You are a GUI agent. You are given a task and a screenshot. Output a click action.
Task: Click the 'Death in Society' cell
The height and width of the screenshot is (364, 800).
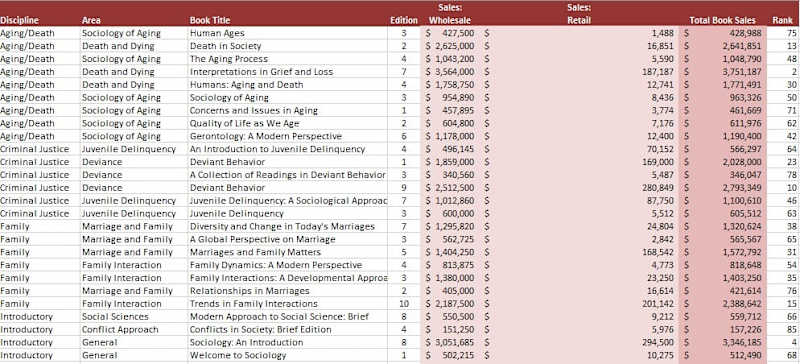[287, 46]
